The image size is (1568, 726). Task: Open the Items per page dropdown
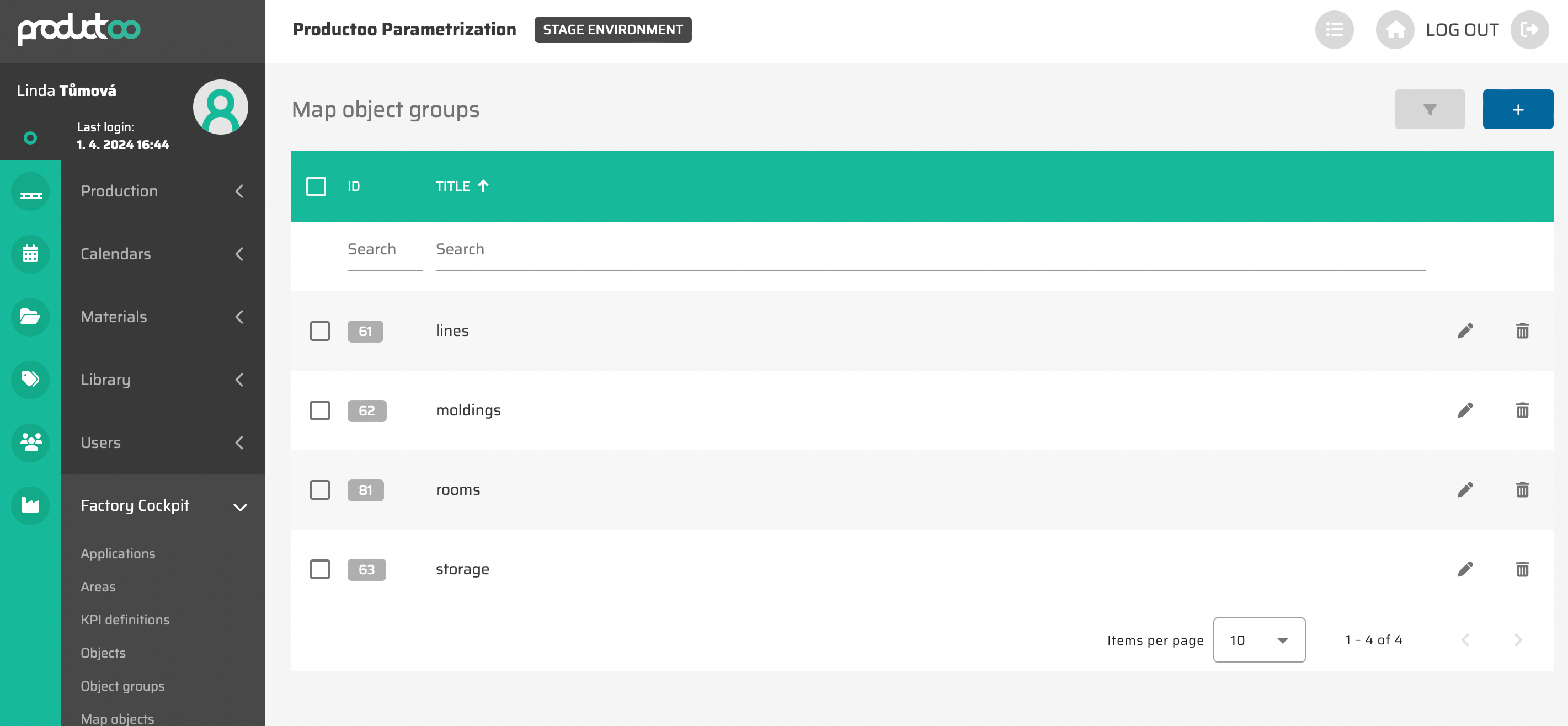pos(1258,639)
